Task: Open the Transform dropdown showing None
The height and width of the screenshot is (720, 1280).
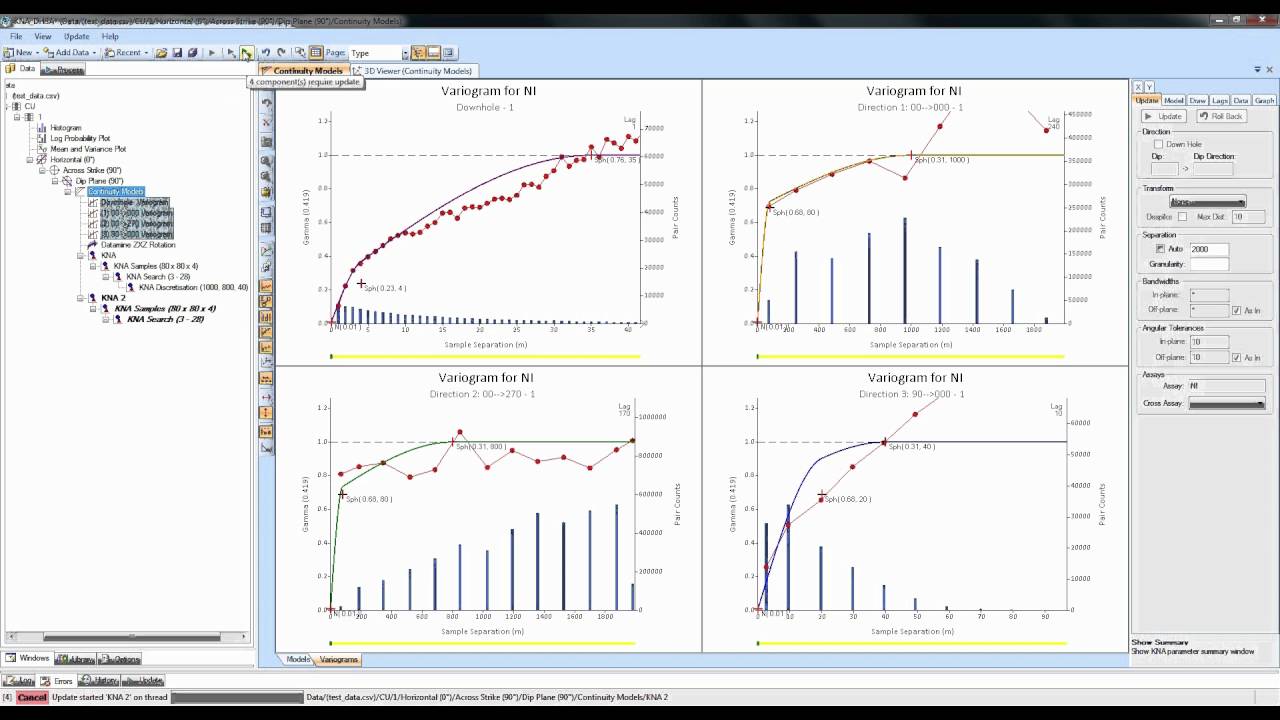Action: point(1208,202)
